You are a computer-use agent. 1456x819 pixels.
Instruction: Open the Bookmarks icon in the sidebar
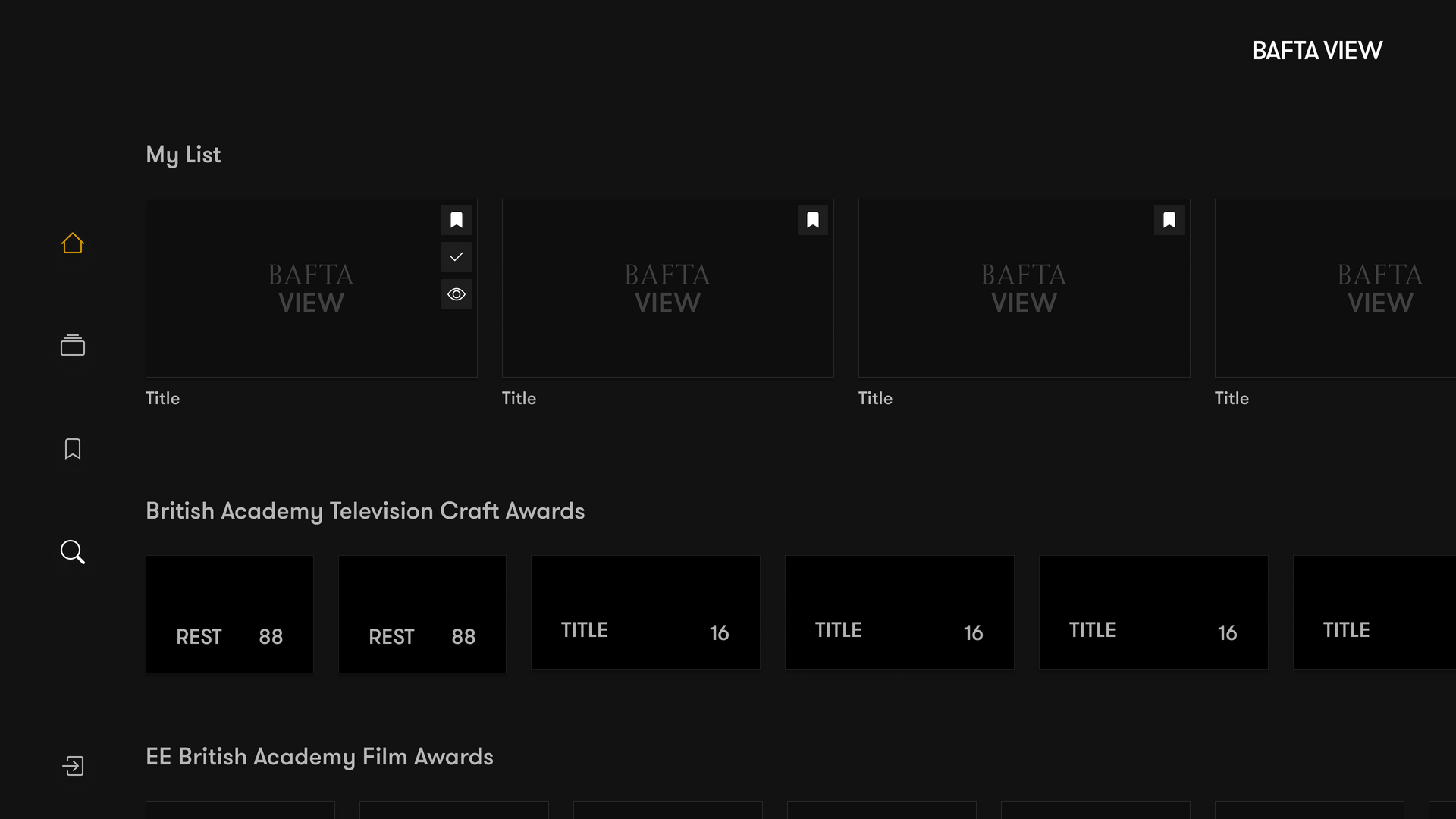72,449
